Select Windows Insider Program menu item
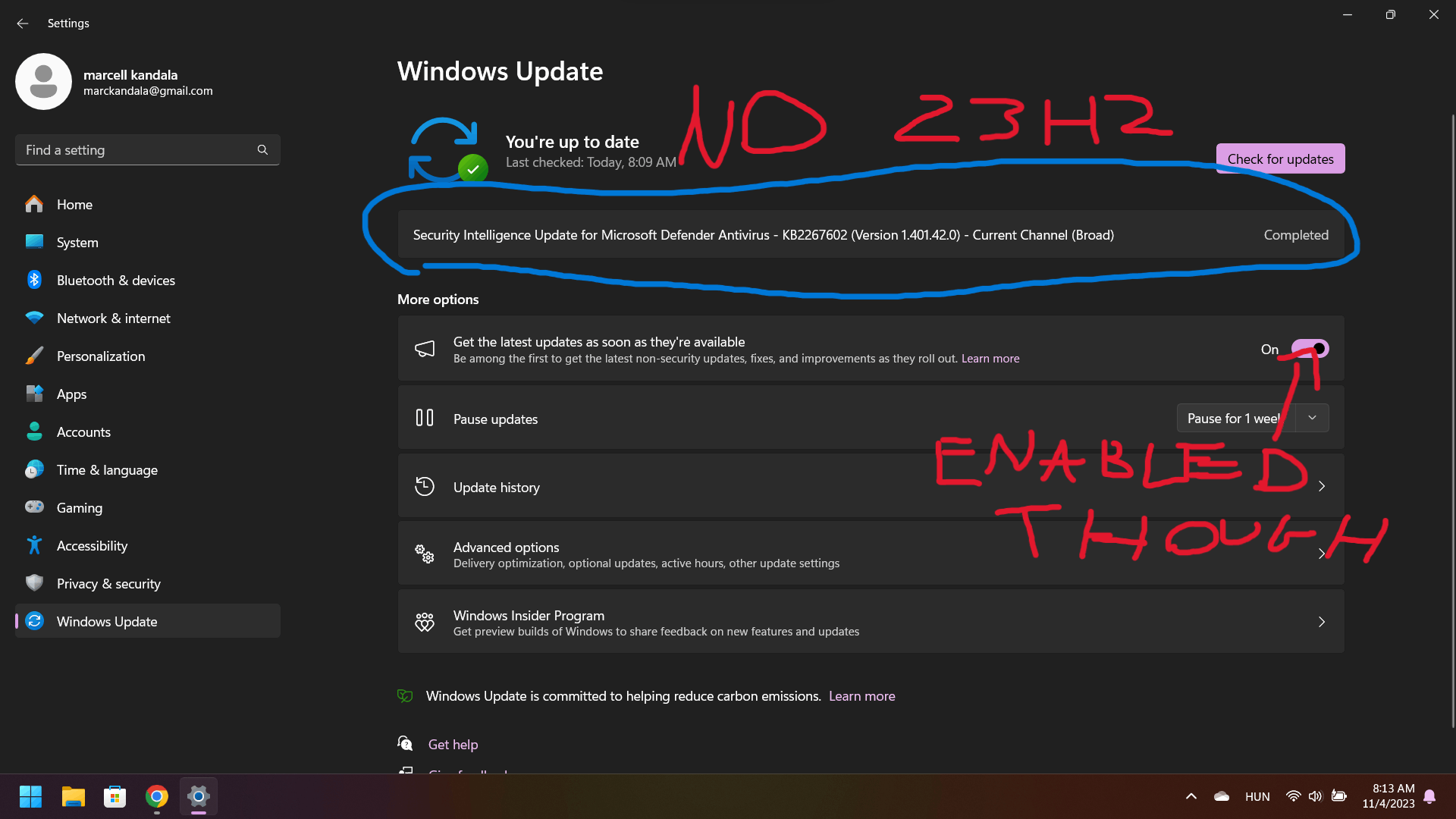 [870, 622]
